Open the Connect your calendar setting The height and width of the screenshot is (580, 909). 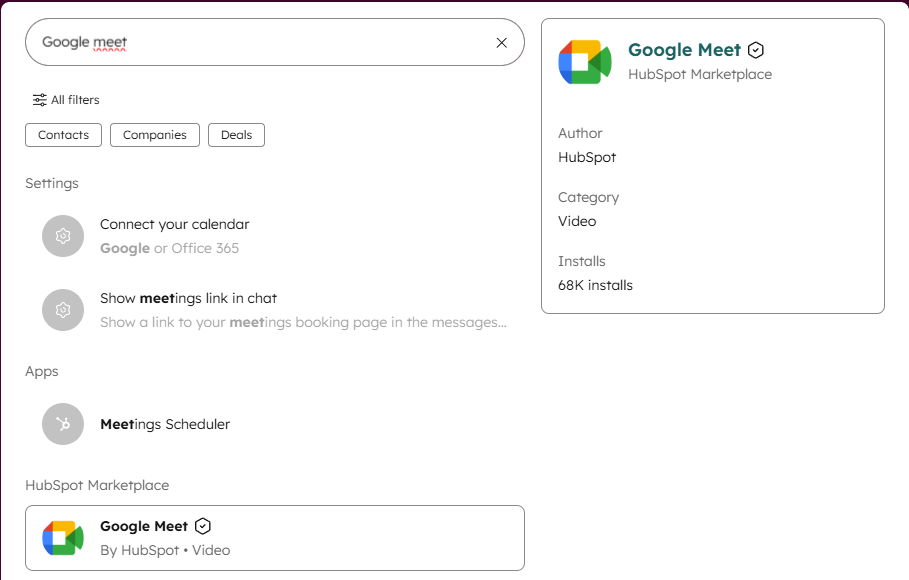(175, 225)
